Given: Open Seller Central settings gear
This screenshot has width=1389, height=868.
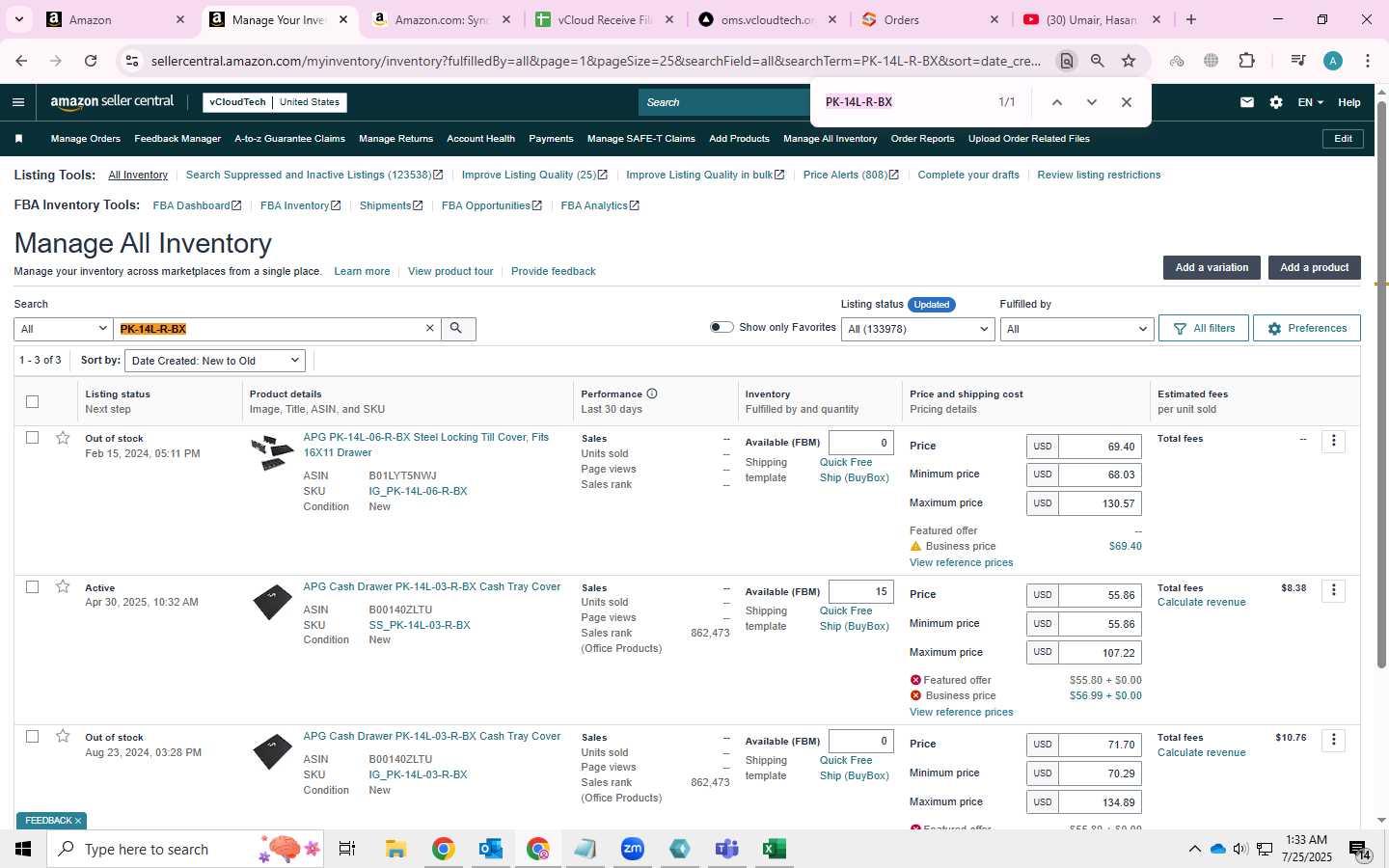Looking at the screenshot, I should coord(1276,102).
